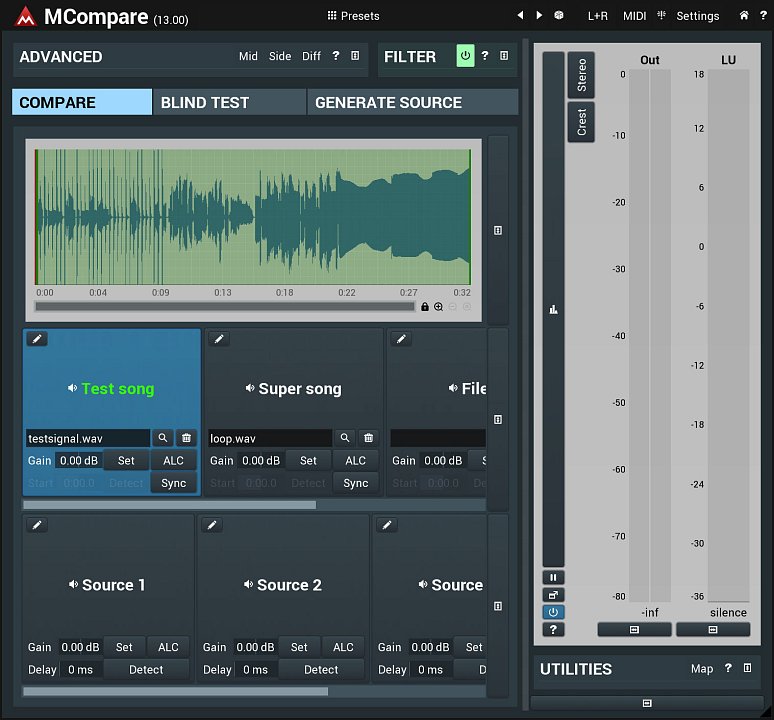
Task: Open the meter help question mark
Action: pos(553,630)
